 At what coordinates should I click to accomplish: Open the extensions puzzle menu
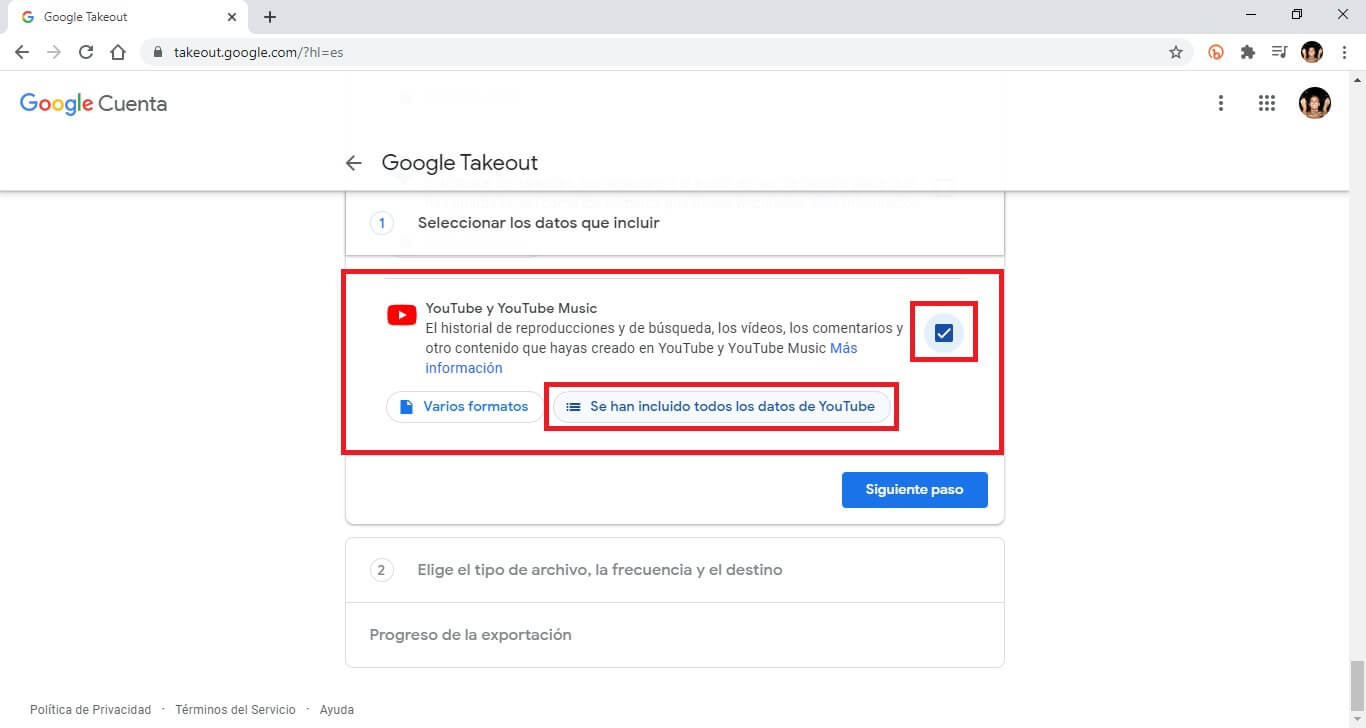[x=1248, y=52]
